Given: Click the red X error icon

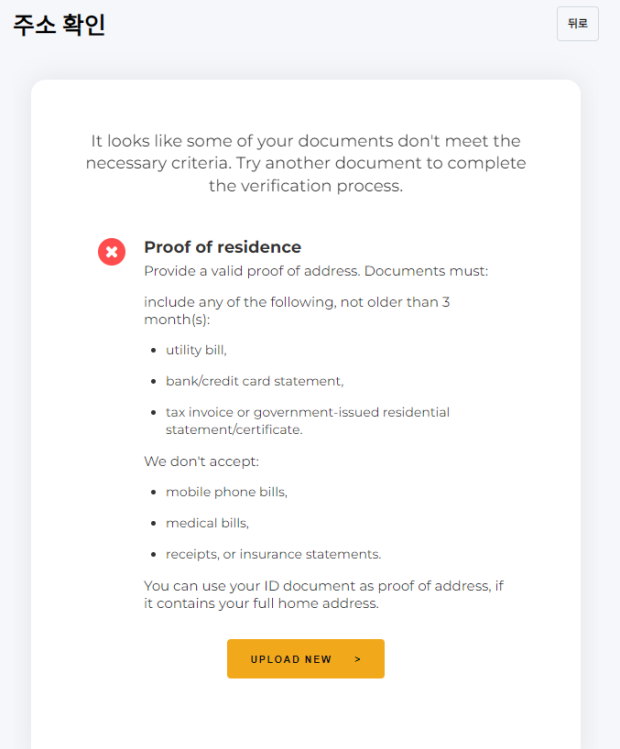Looking at the screenshot, I should (x=112, y=252).
